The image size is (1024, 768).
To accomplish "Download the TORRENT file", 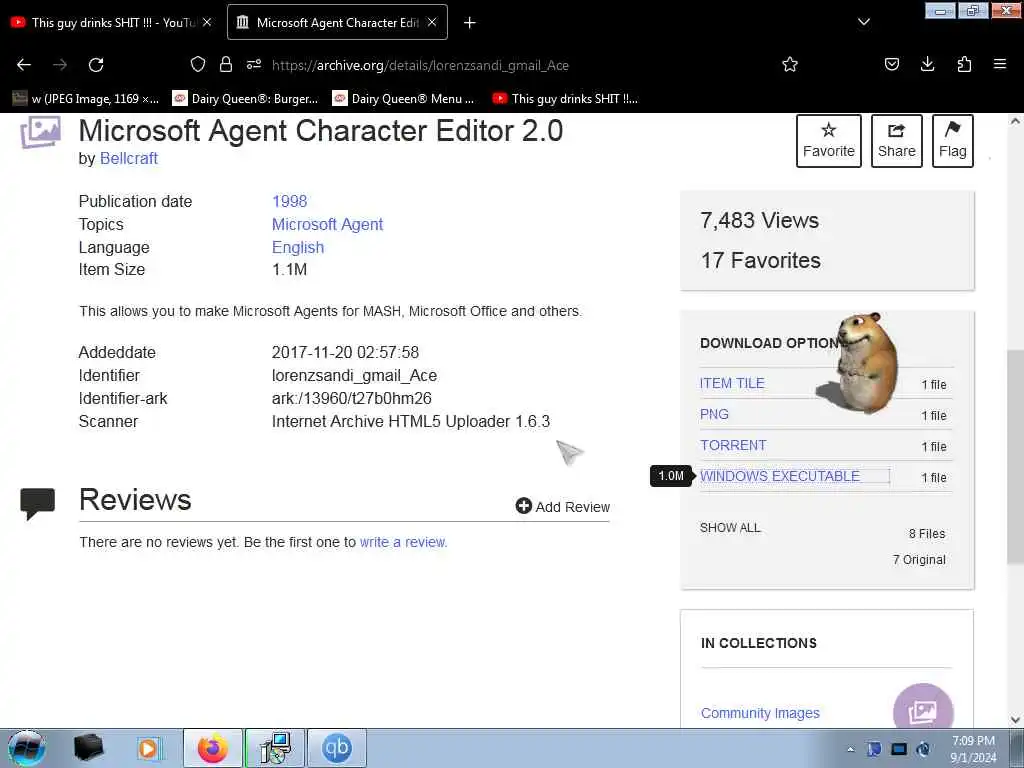I will click(733, 445).
